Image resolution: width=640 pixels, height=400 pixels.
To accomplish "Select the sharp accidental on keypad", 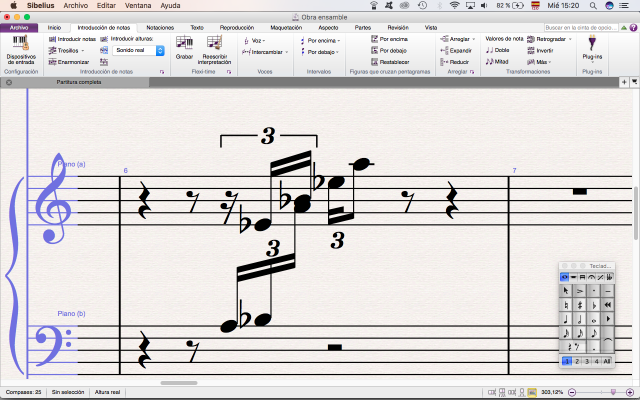I will tap(580, 304).
